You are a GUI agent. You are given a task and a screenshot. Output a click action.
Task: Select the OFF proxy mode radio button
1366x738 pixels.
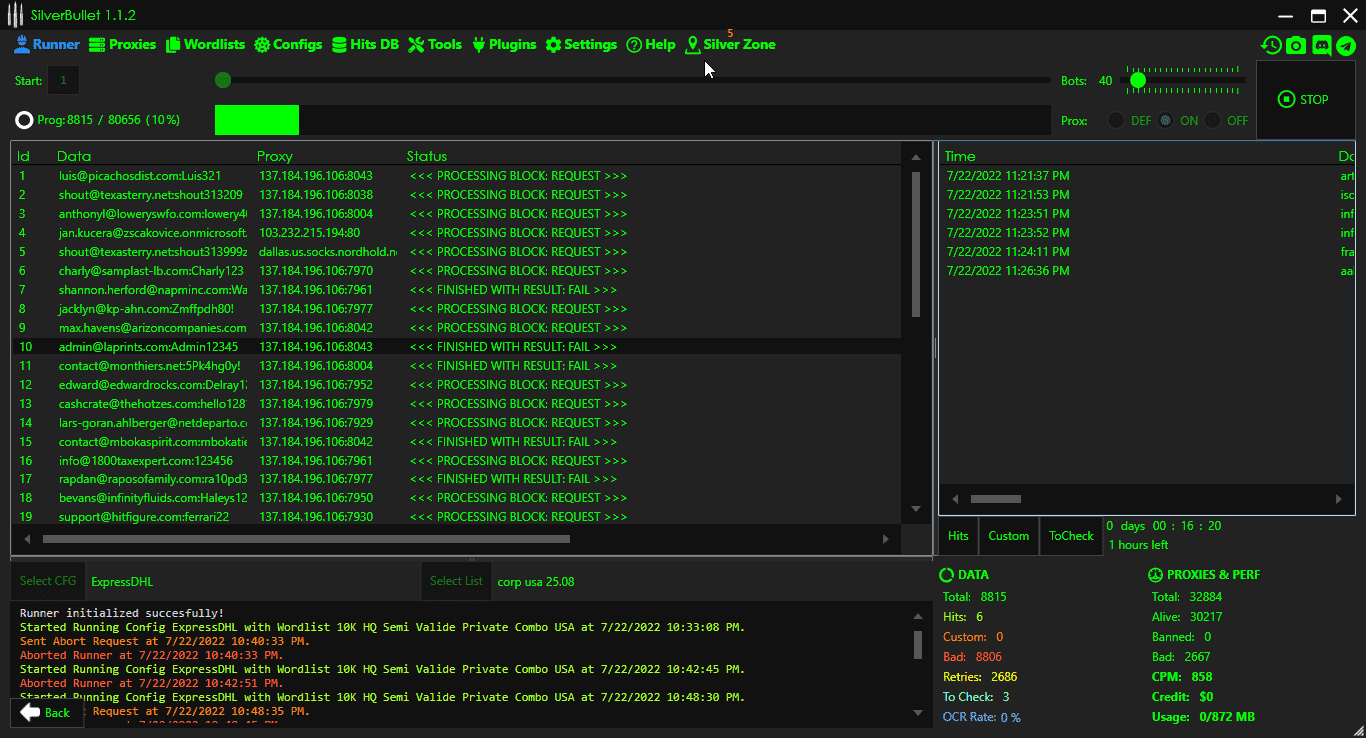point(1213,120)
